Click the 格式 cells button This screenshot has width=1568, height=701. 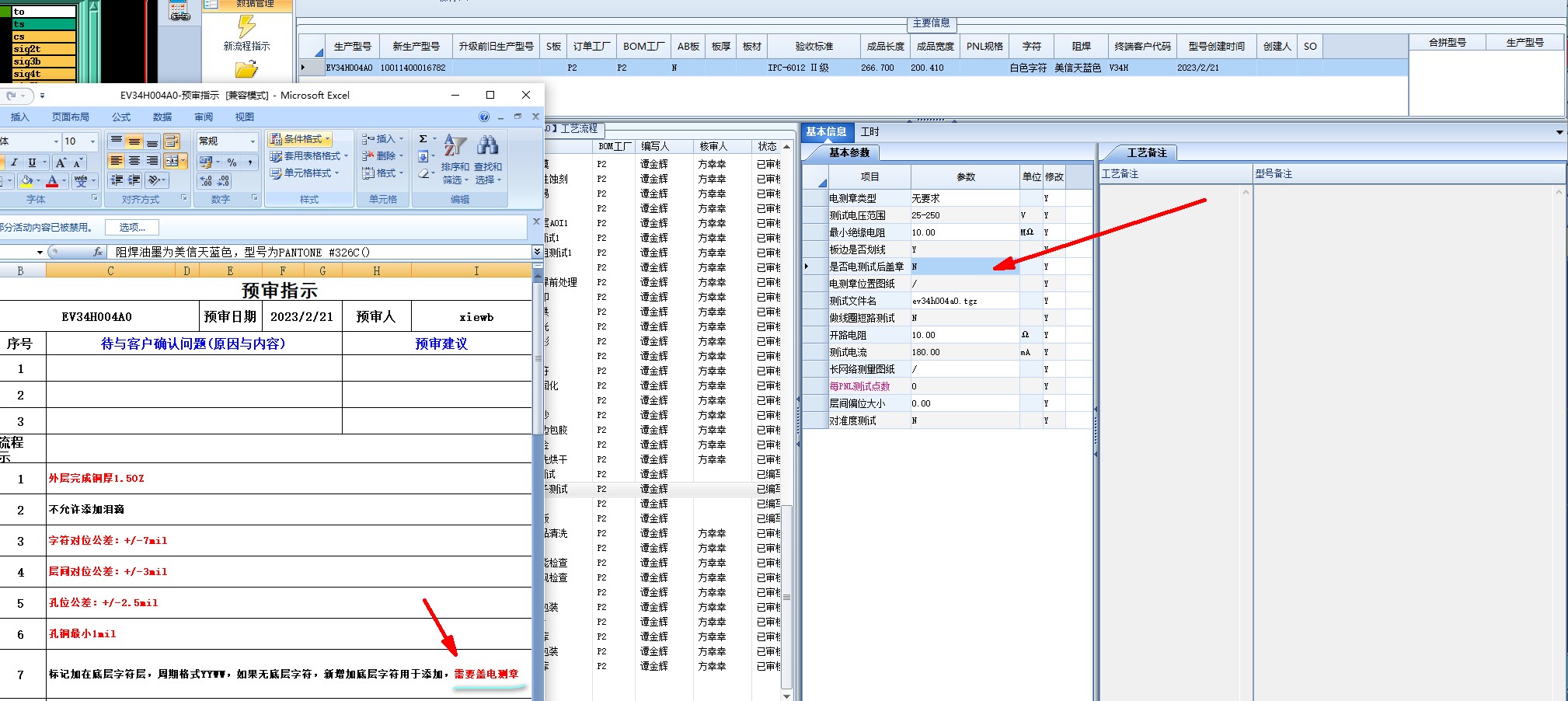[x=382, y=173]
